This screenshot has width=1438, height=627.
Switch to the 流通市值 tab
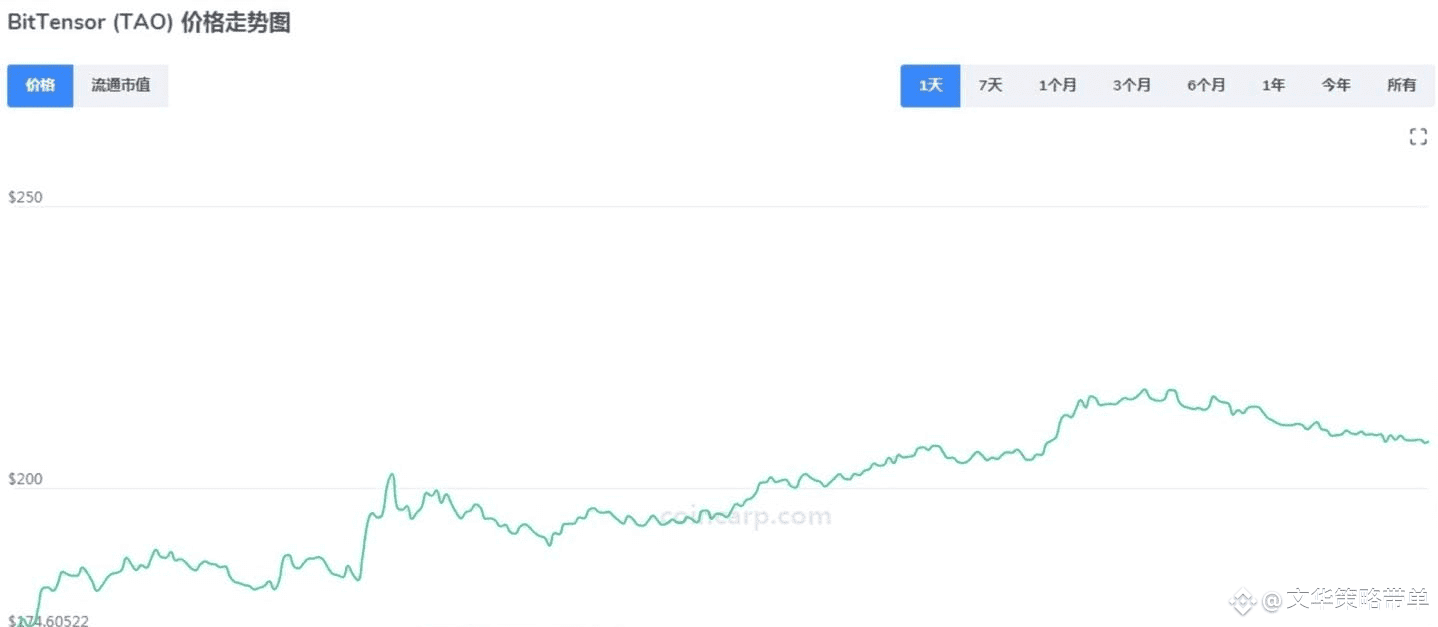[x=121, y=86]
